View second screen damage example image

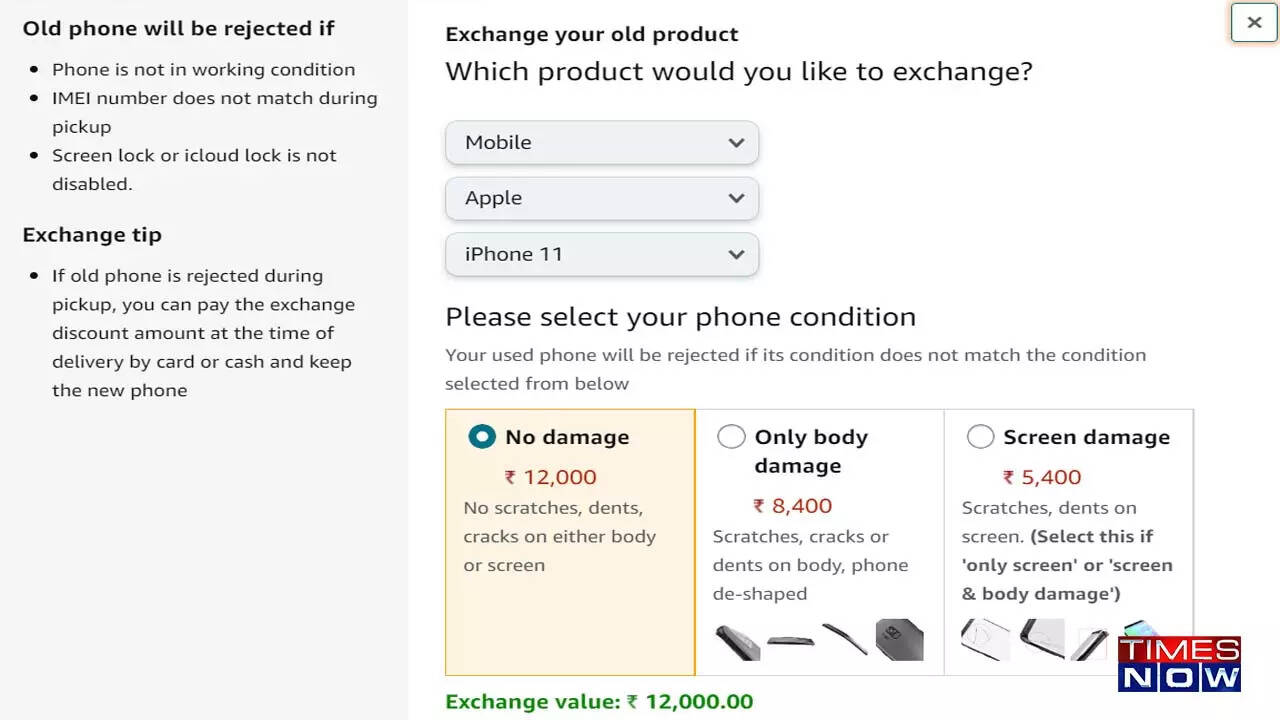(1042, 640)
